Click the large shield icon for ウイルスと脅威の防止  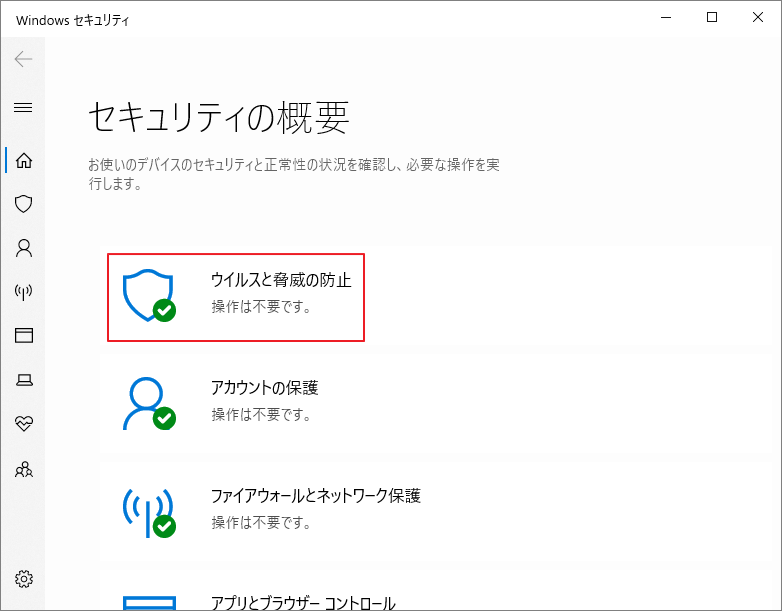coord(149,296)
